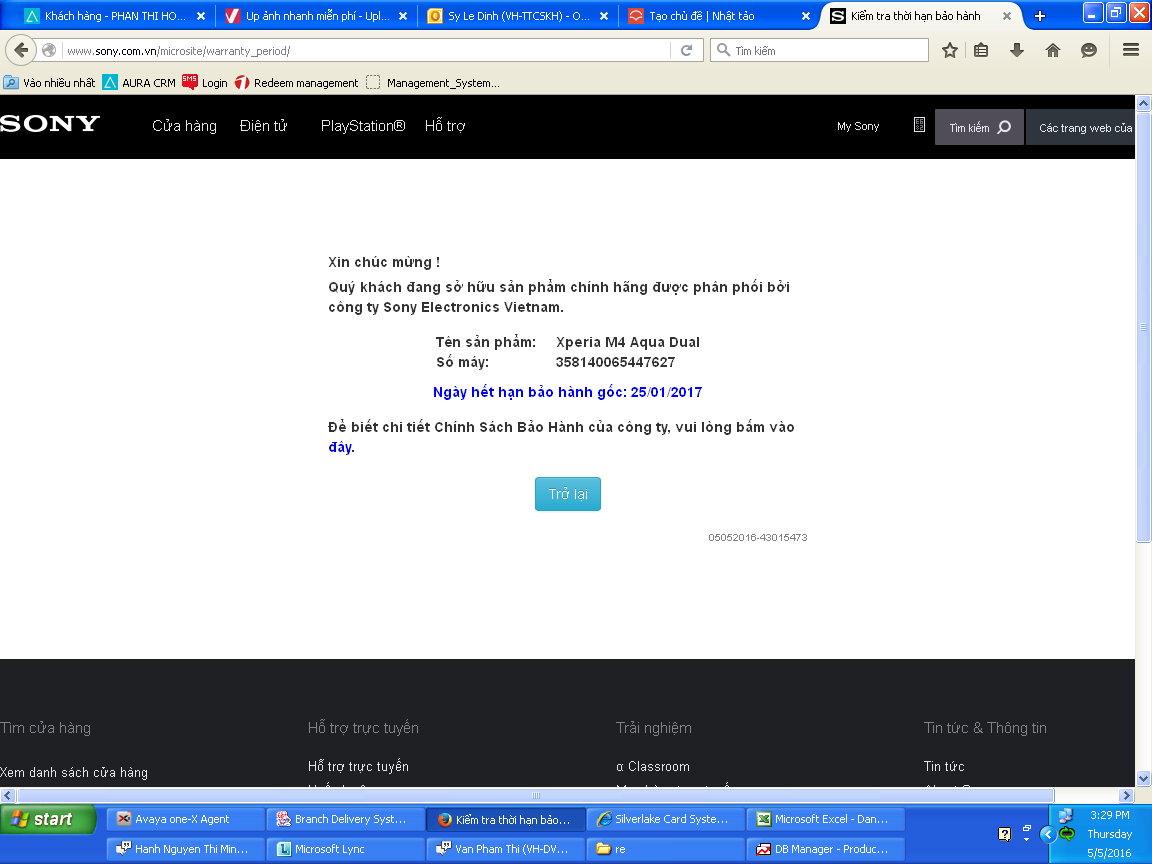Click product name Xperia M4 Aqua Dual

pos(627,342)
